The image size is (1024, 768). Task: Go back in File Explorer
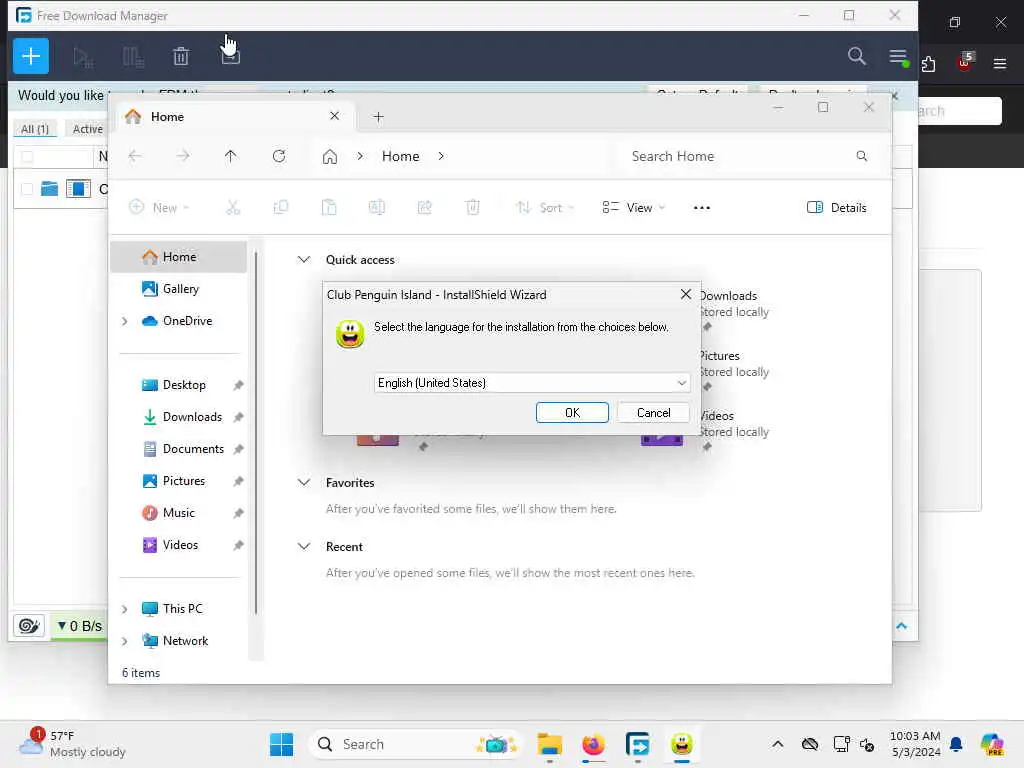tap(135, 156)
